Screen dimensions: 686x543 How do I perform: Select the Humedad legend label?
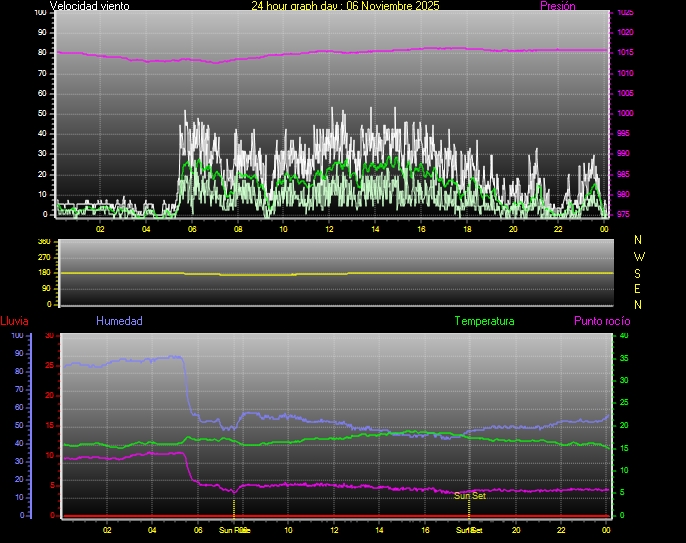[119, 321]
